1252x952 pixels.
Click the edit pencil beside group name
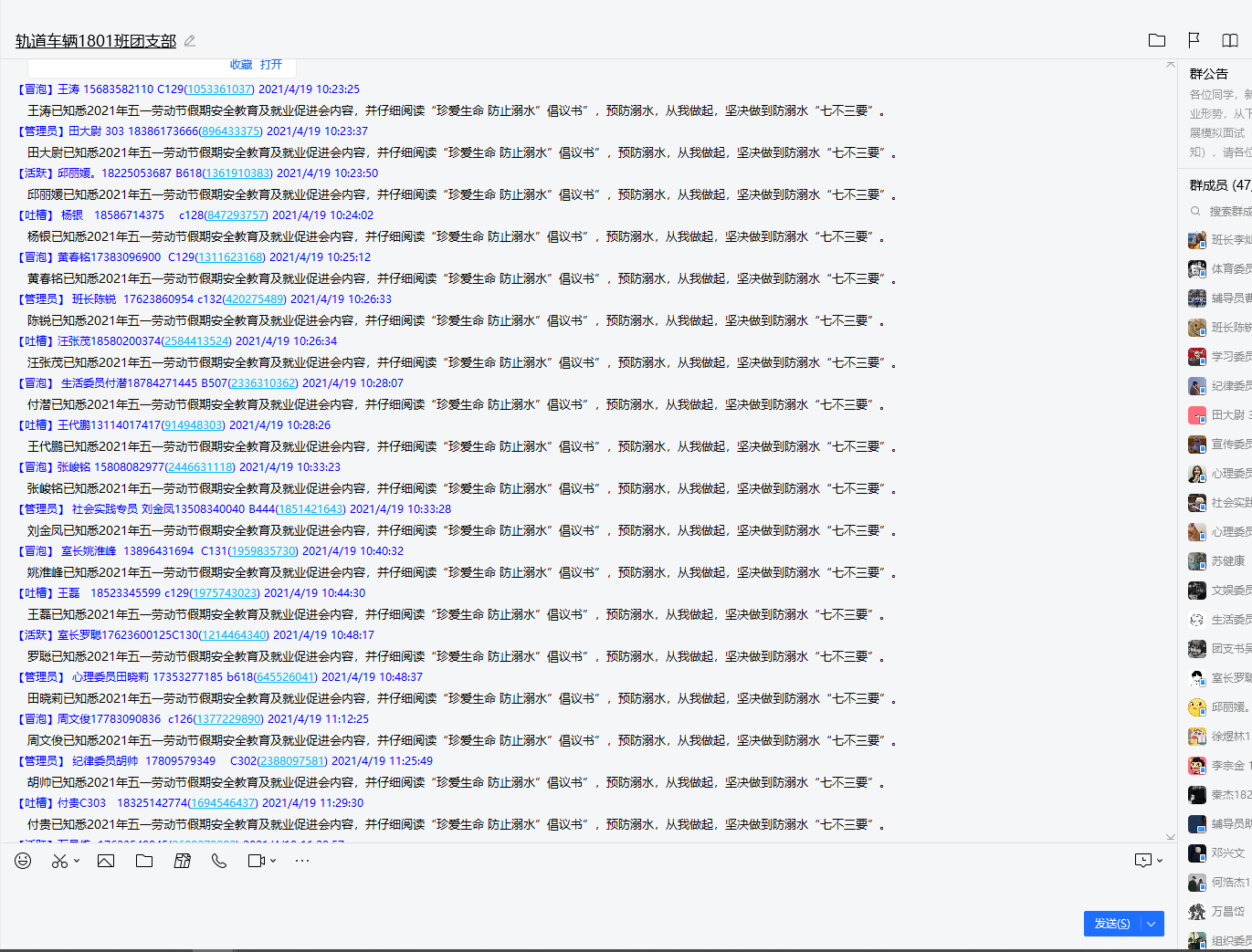pyautogui.click(x=190, y=41)
